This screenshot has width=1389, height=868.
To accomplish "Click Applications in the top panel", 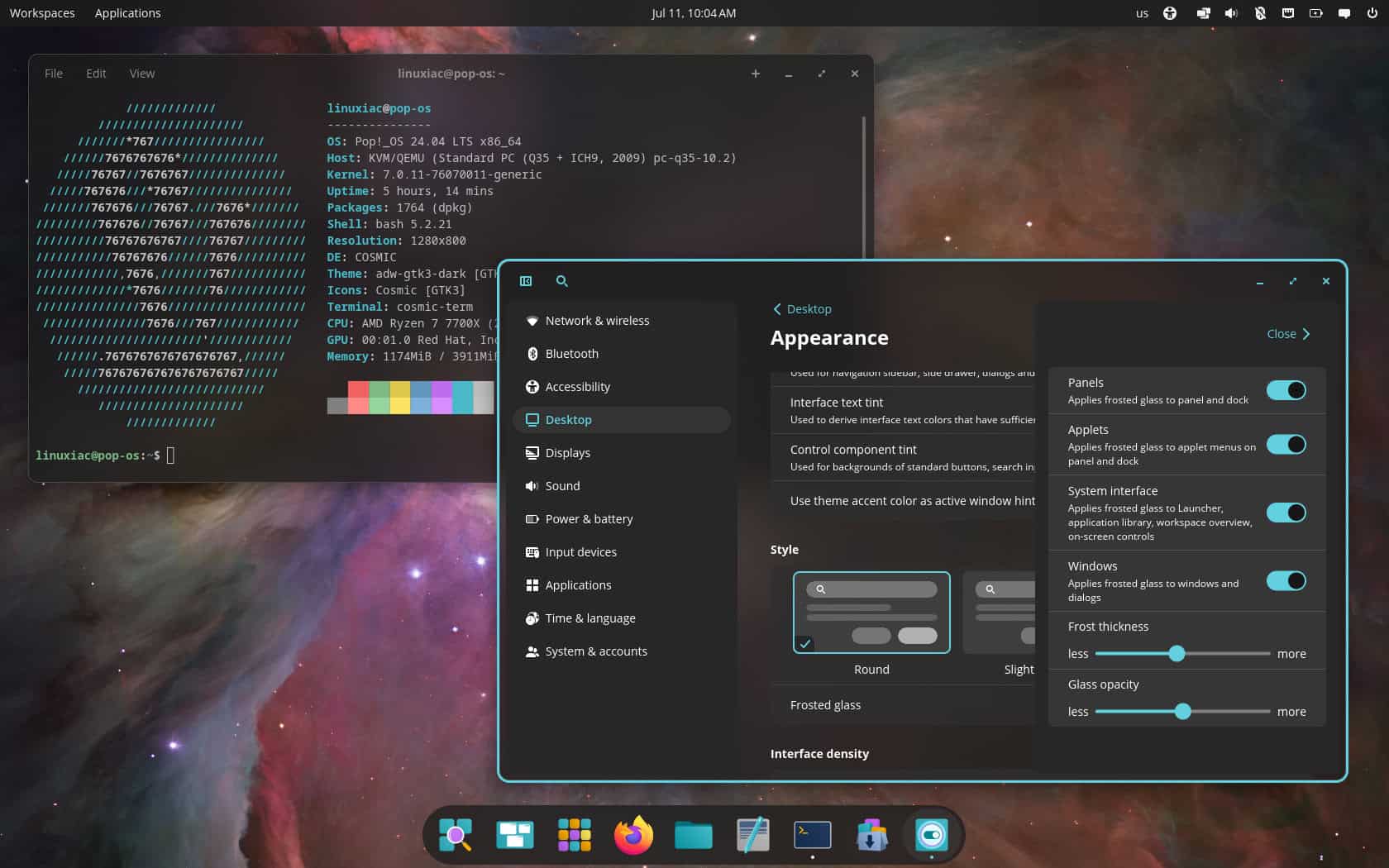I will pos(127,13).
